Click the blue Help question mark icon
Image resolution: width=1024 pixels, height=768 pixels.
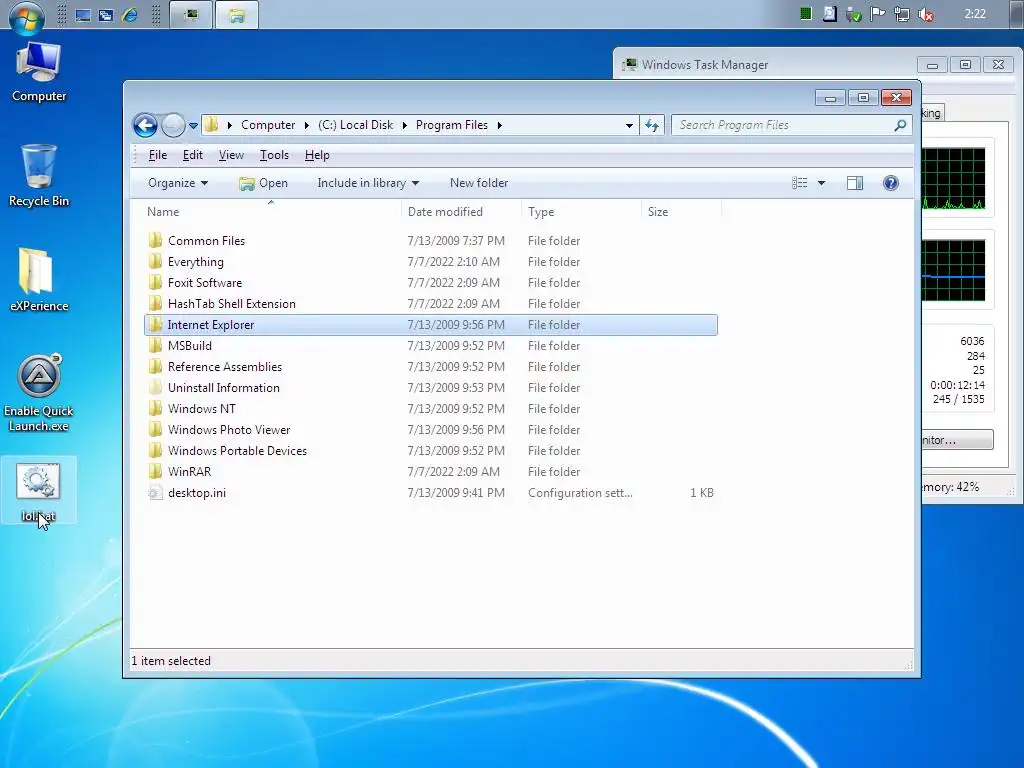click(891, 183)
